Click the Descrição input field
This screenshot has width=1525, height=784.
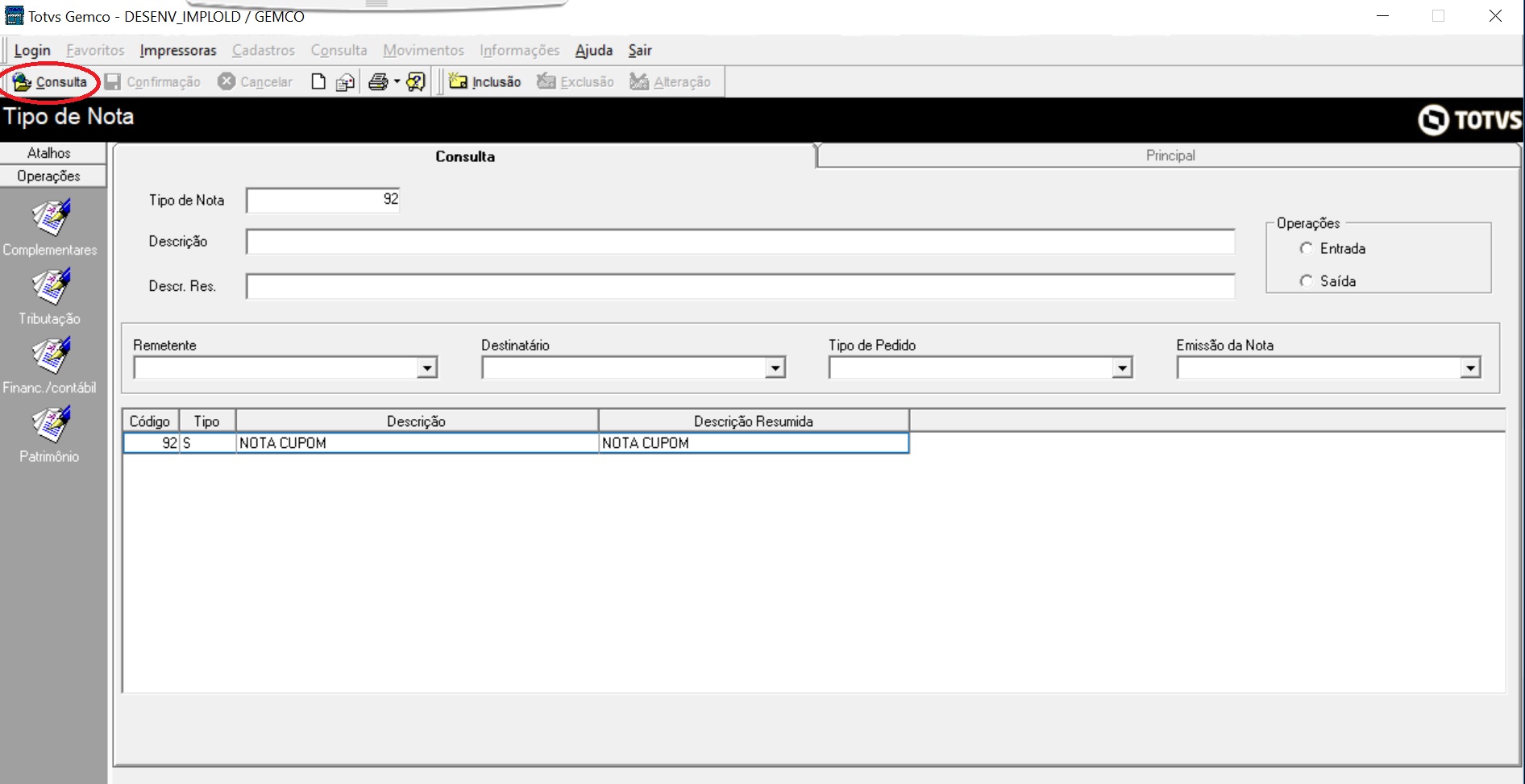click(740, 242)
